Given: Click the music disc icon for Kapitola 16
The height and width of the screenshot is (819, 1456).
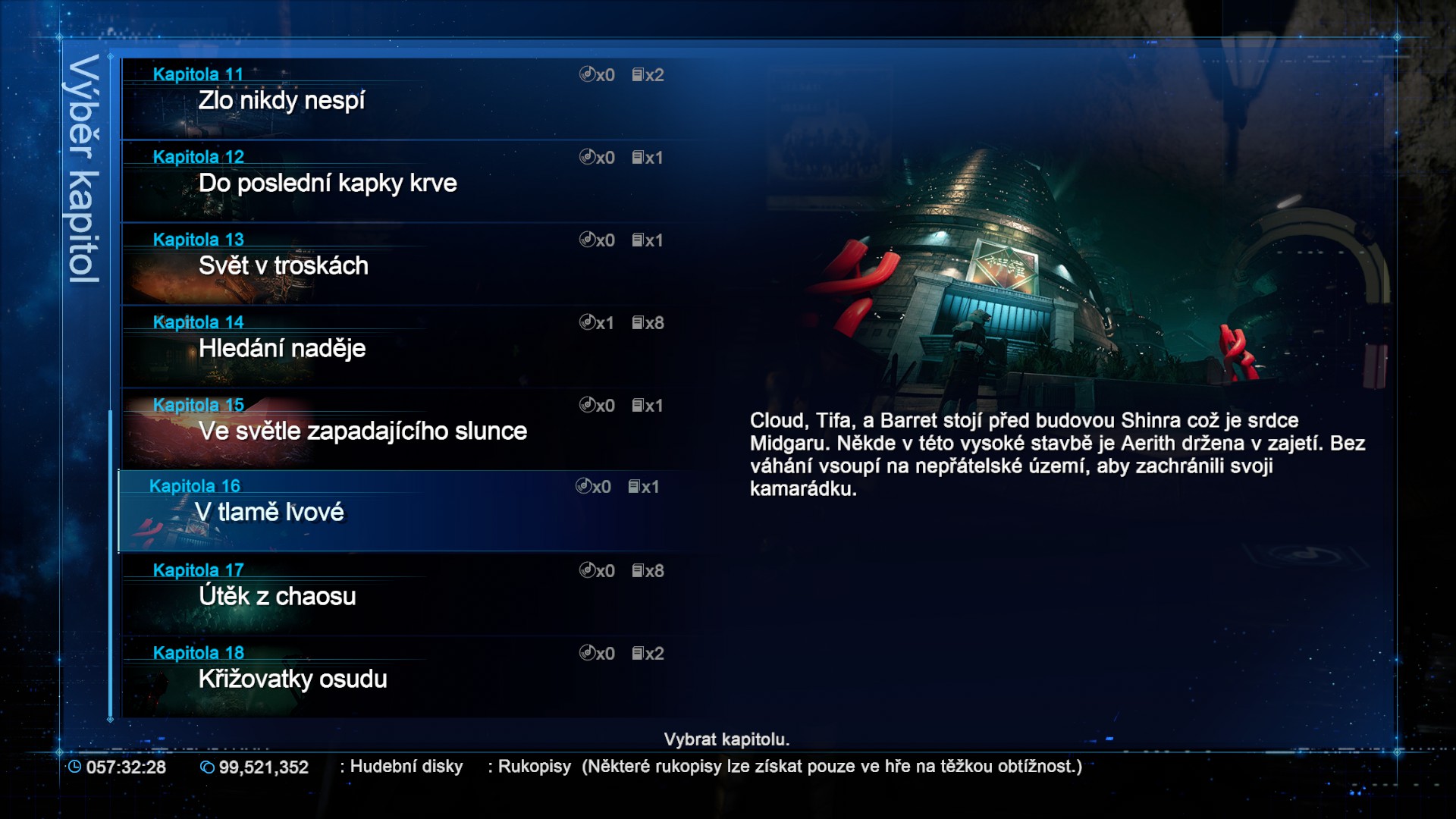Looking at the screenshot, I should [x=583, y=486].
